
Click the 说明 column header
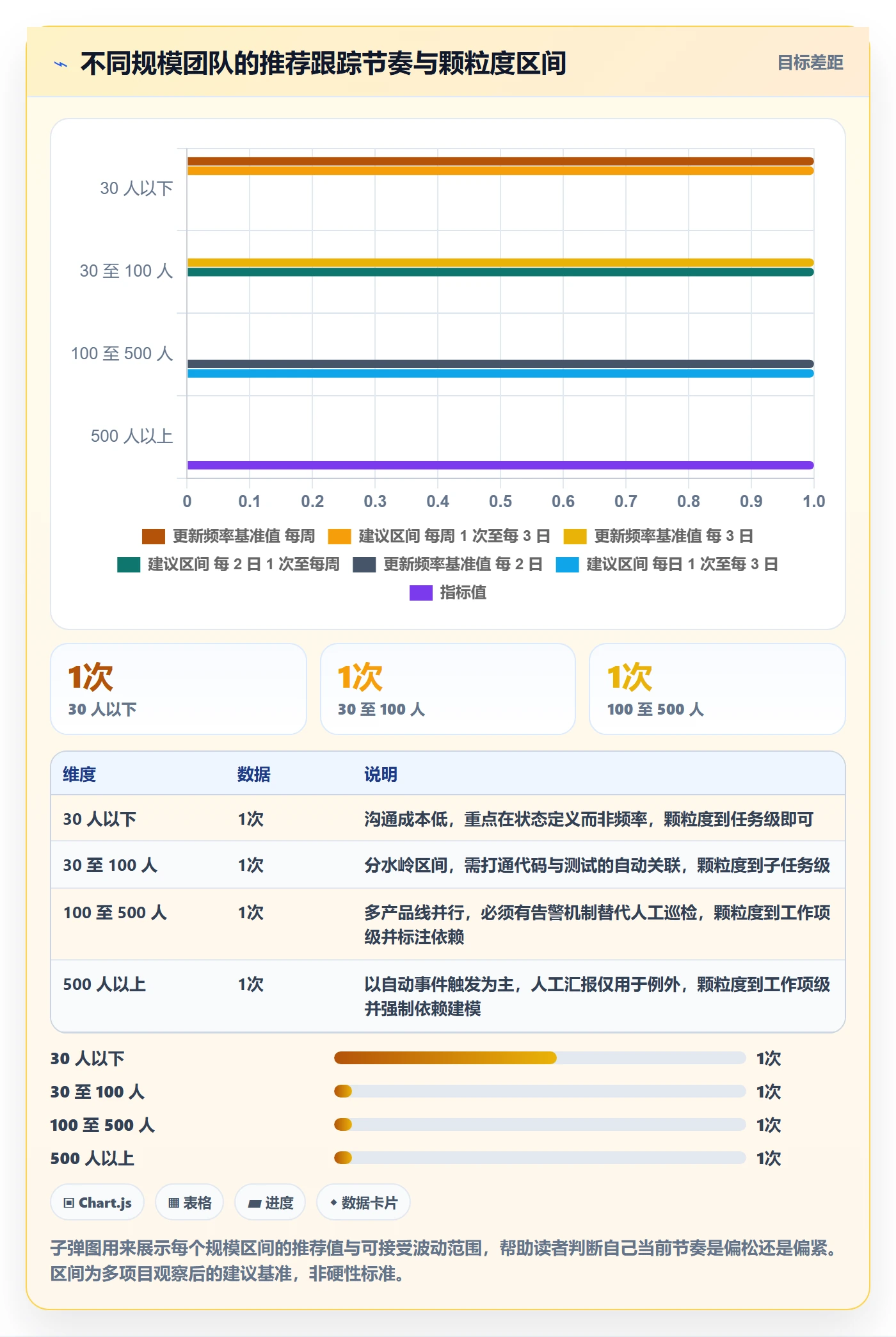381,774
